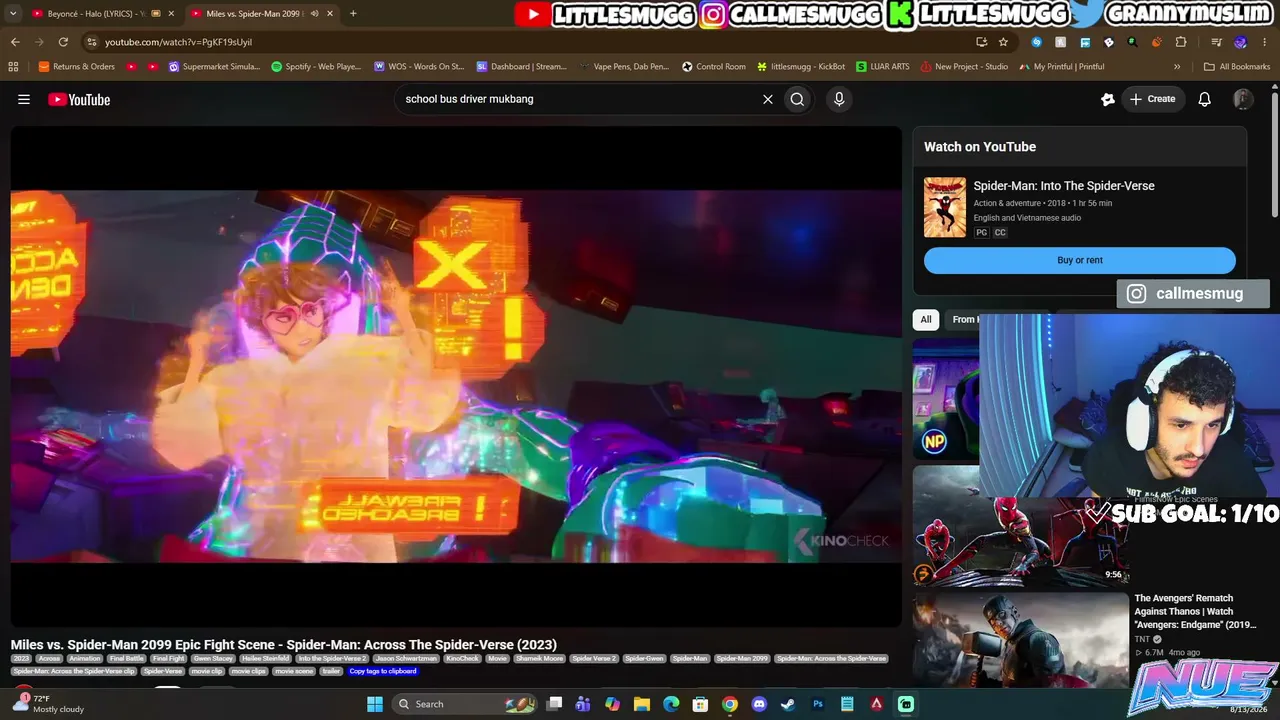Screen dimensions: 1280x720
Task: Play the Spider-Man video player
Action: coord(456,376)
